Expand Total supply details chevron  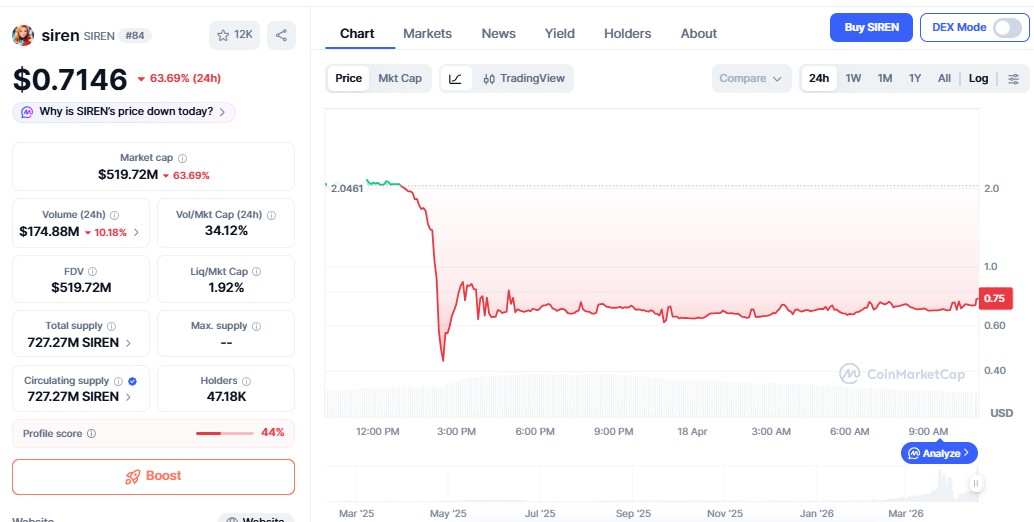coord(128,343)
